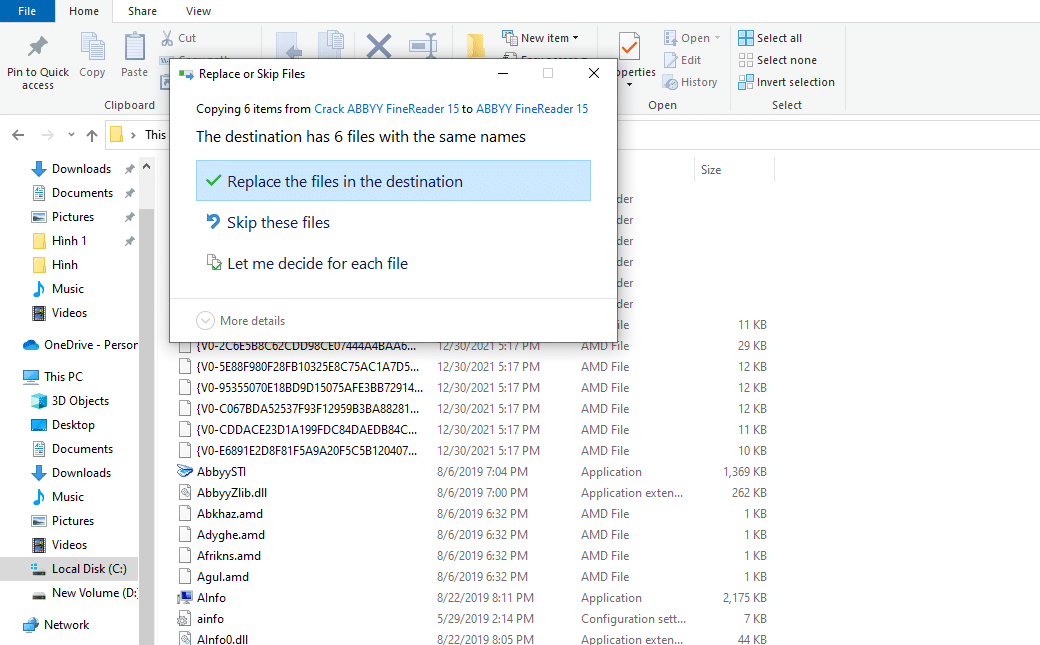Select the ainfo configuration settings file
1040x645 pixels.
point(210,619)
